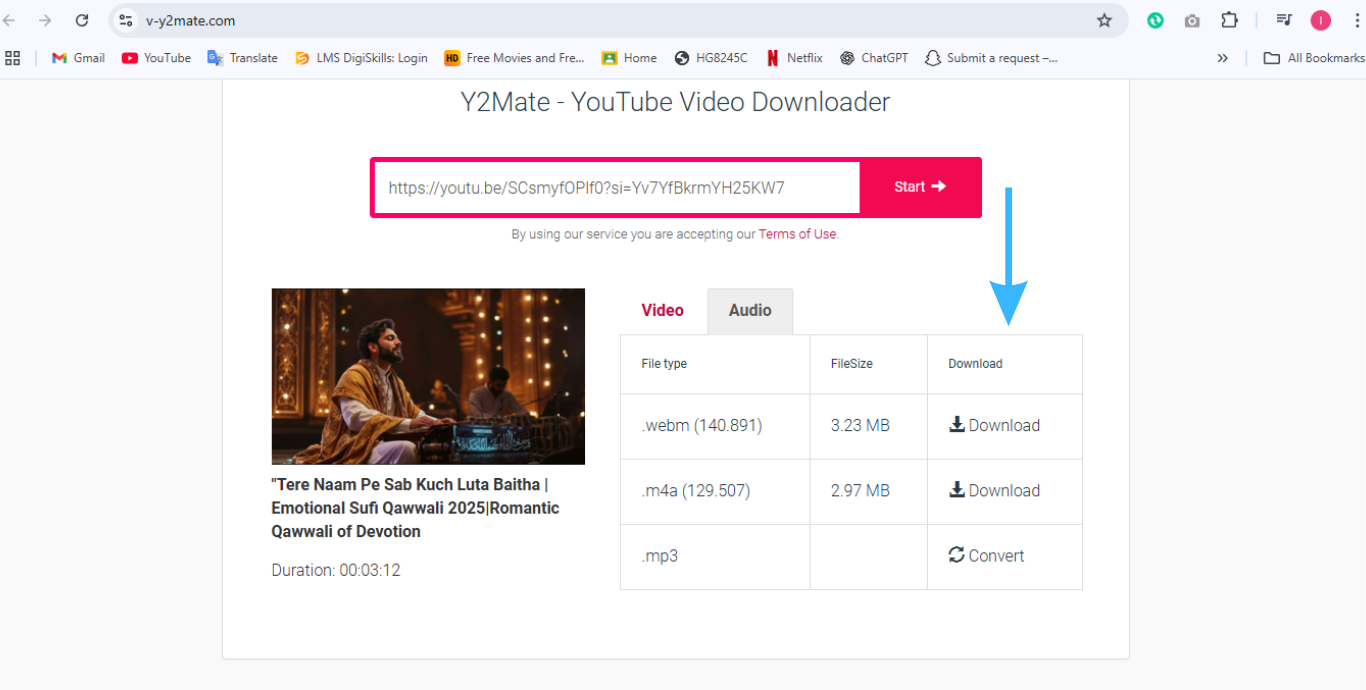Open the media controls icon in toolbar
This screenshot has width=1366, height=690.
coord(1284,20)
